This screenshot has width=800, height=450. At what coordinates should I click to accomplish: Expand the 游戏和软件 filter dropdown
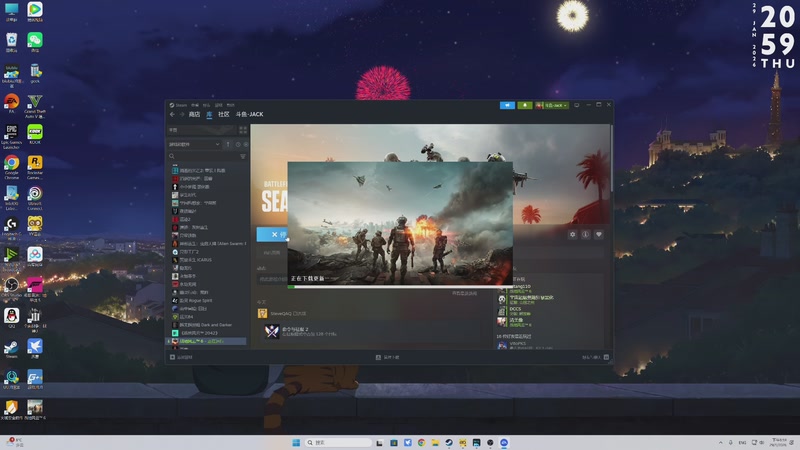tap(194, 144)
